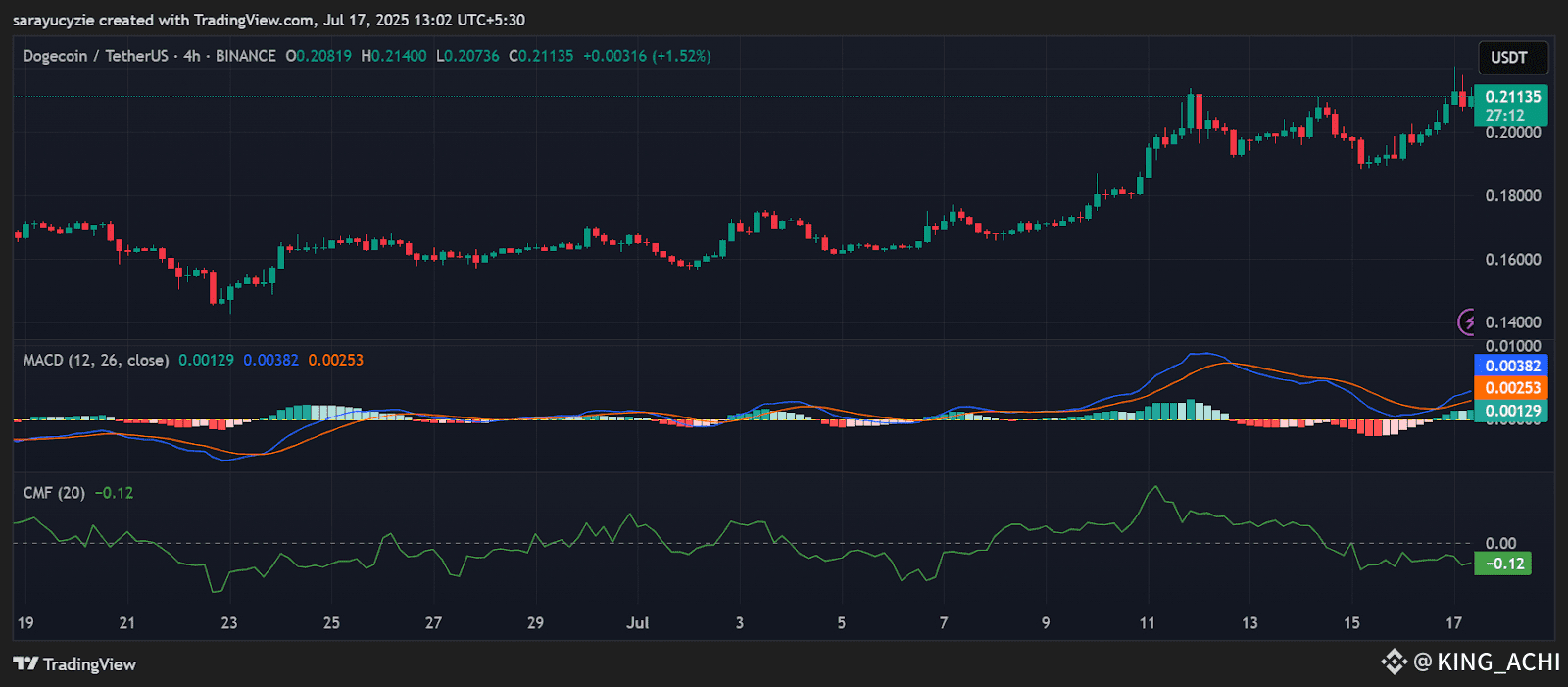Click the 0.14000 price axis label
The image size is (1568, 687).
click(x=1512, y=322)
